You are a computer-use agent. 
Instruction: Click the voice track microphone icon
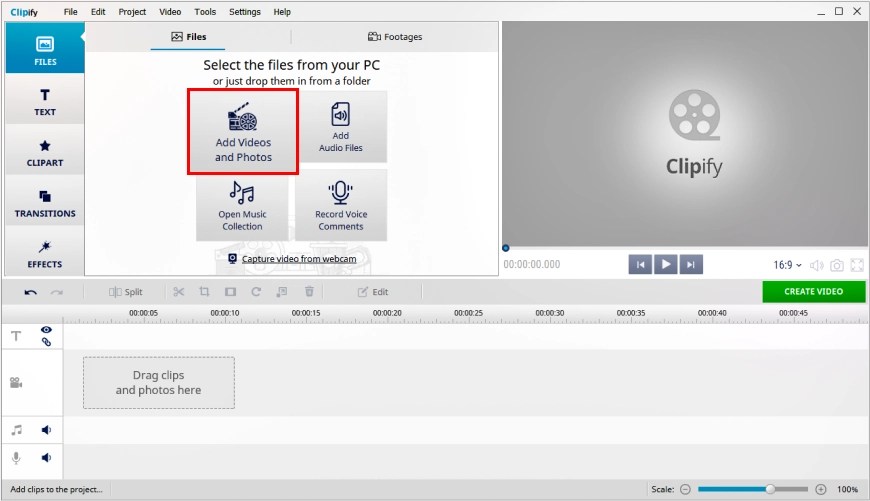16,458
